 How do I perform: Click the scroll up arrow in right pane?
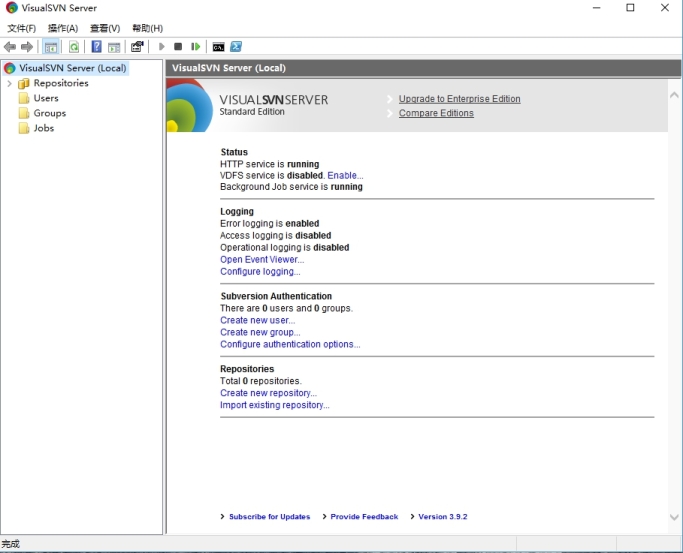(x=674, y=95)
